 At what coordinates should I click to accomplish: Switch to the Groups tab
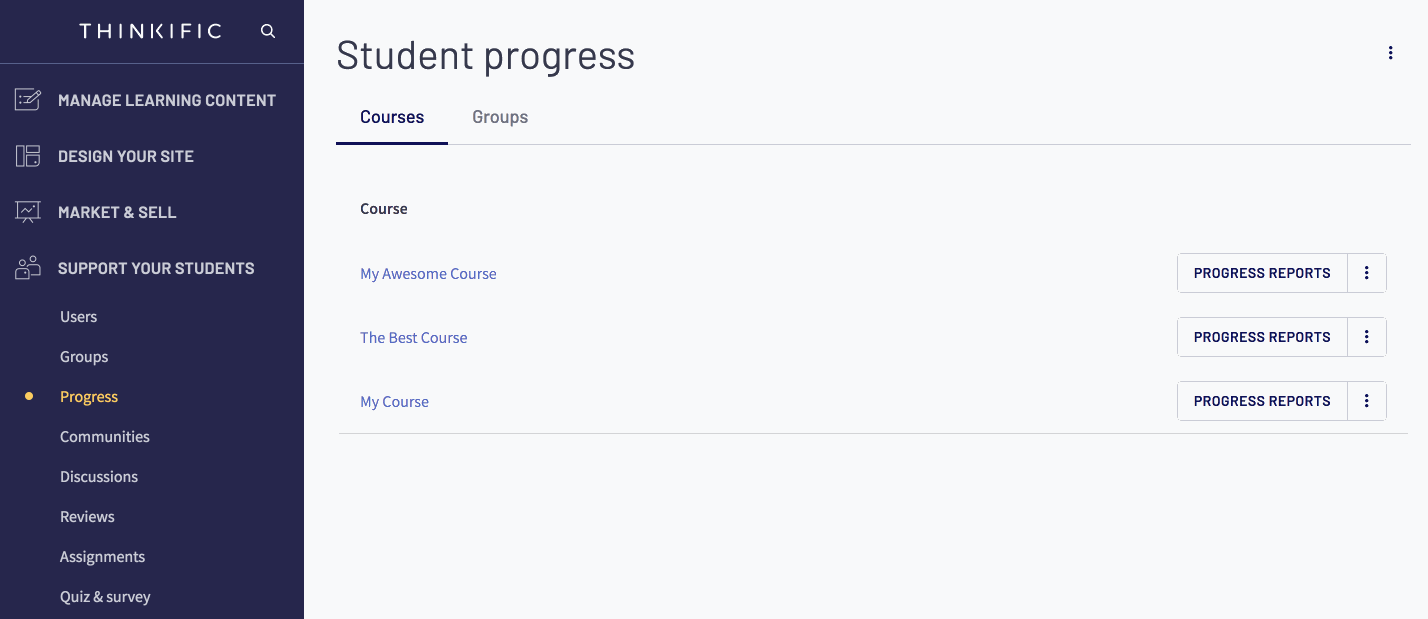pyautogui.click(x=500, y=117)
